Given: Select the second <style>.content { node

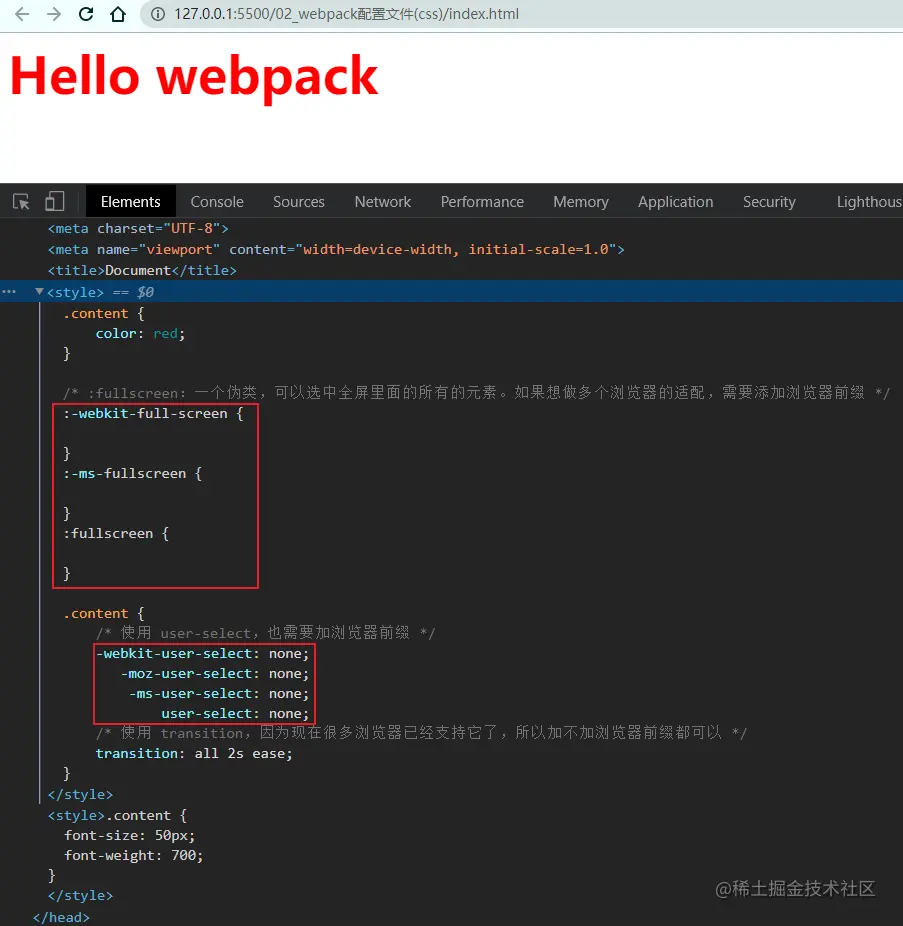Looking at the screenshot, I should (118, 816).
